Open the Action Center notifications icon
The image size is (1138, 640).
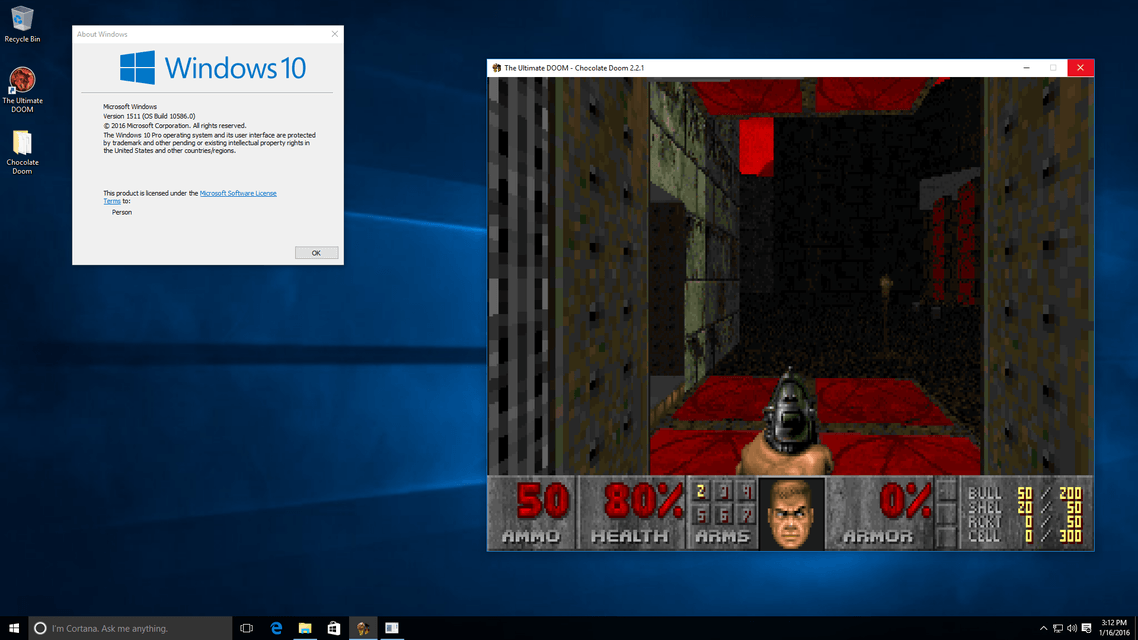1087,628
